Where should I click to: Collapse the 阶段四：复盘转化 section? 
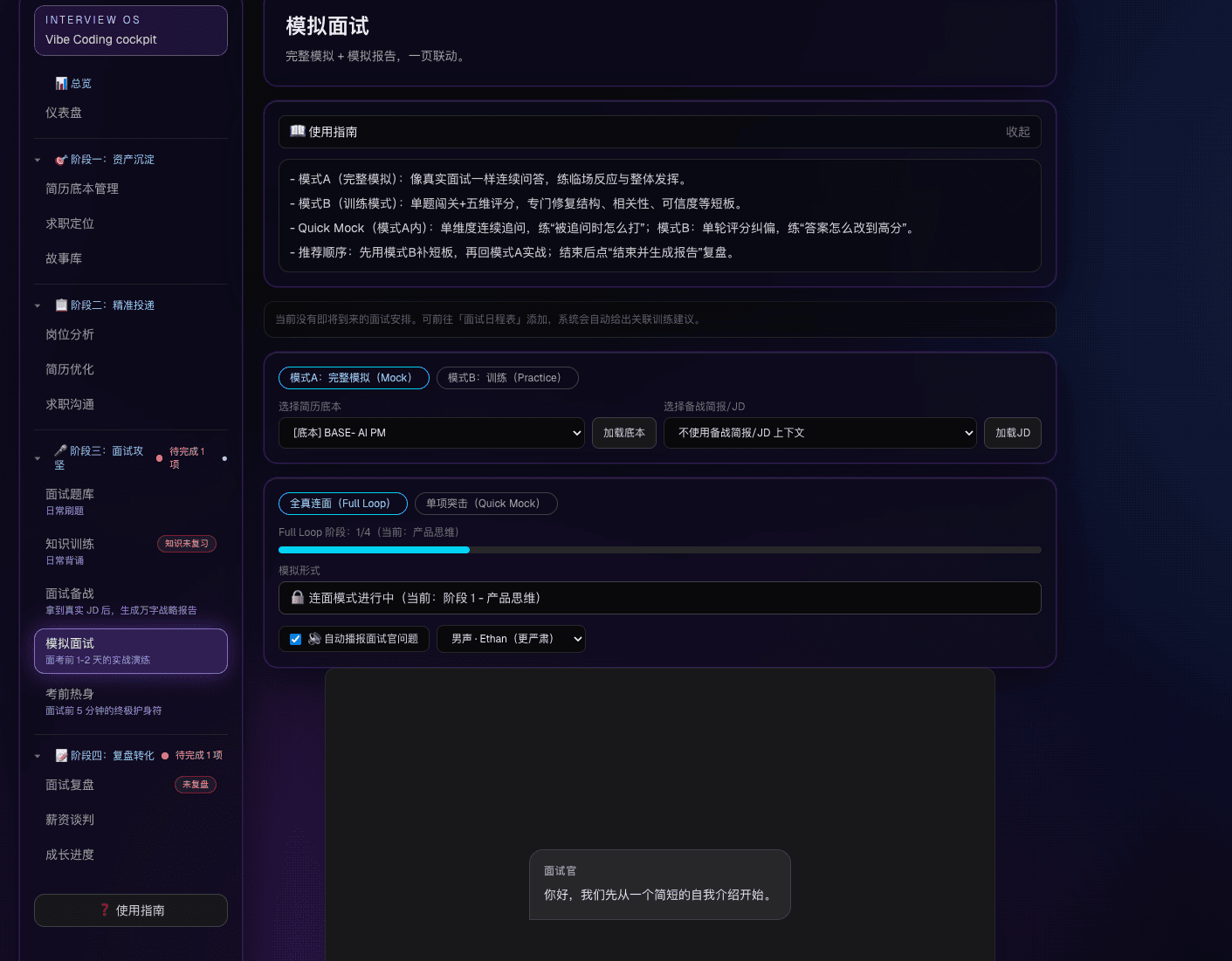[x=38, y=757]
